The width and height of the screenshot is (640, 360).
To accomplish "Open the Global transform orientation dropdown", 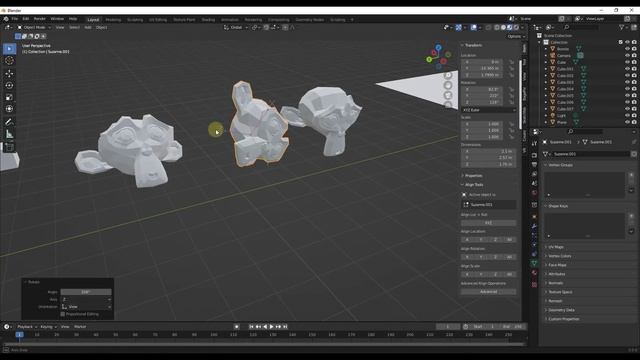I will (236, 27).
